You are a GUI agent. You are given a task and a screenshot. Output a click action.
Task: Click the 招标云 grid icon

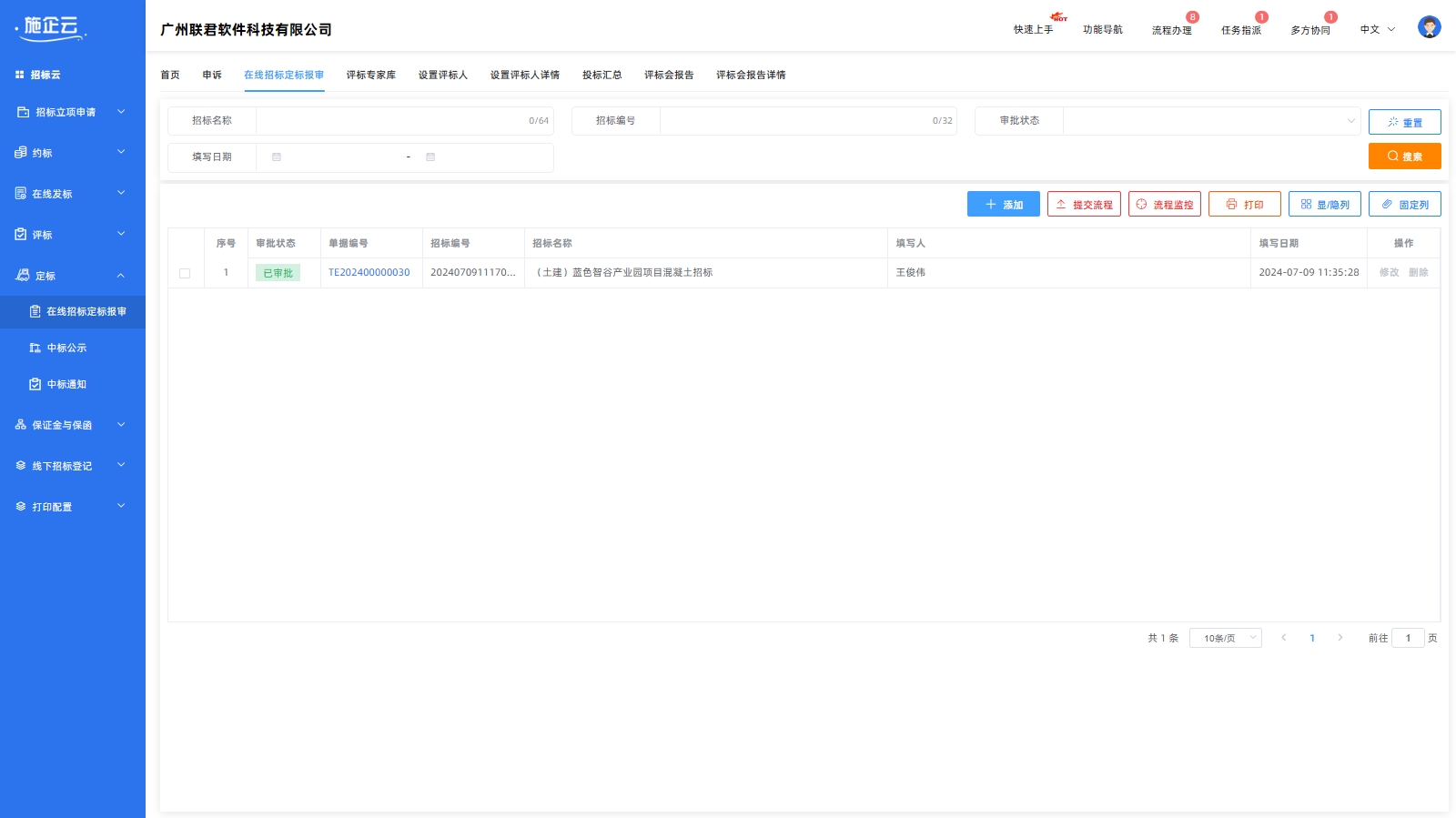click(x=20, y=75)
